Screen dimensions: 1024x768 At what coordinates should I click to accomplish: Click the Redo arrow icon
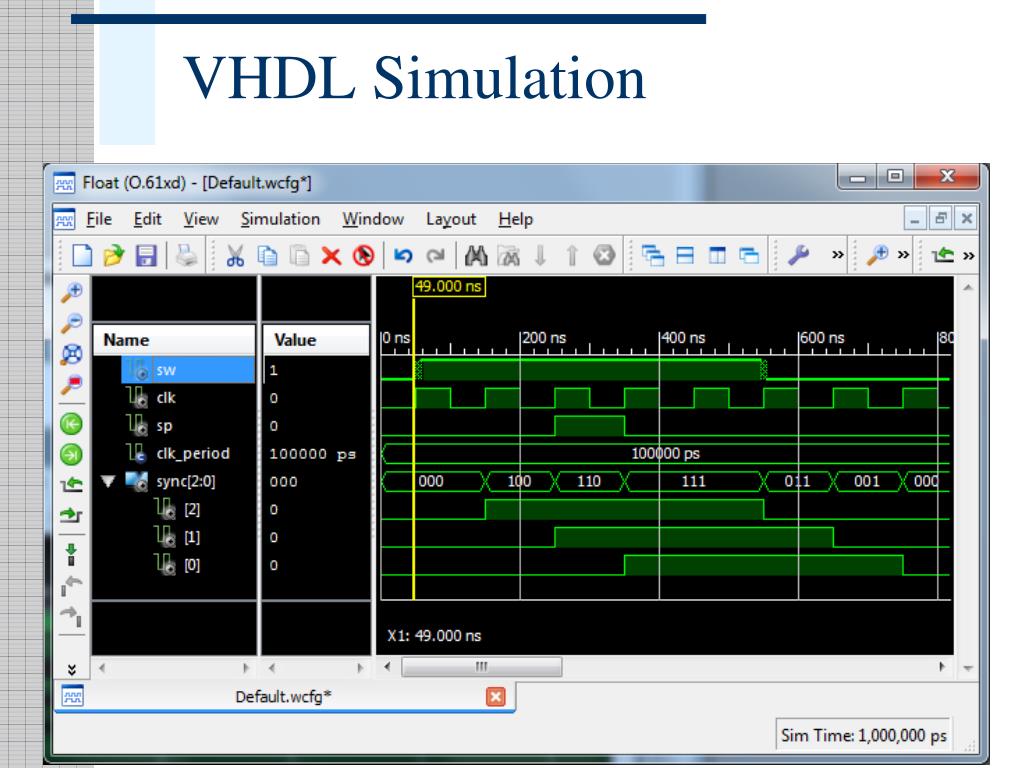point(435,255)
